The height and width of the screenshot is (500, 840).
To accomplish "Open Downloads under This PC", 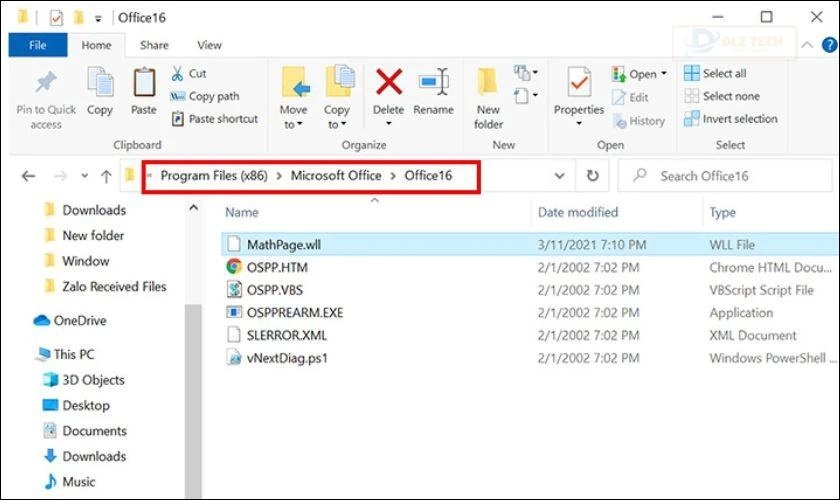I will [85, 457].
